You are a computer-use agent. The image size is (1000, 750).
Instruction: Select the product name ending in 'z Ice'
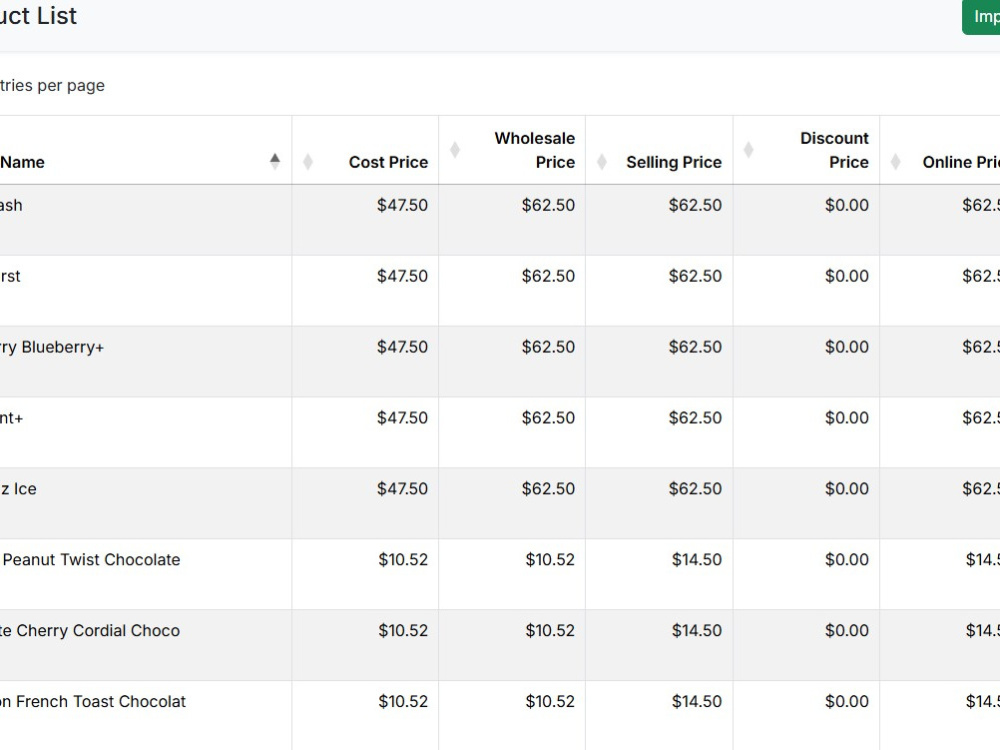click(18, 489)
